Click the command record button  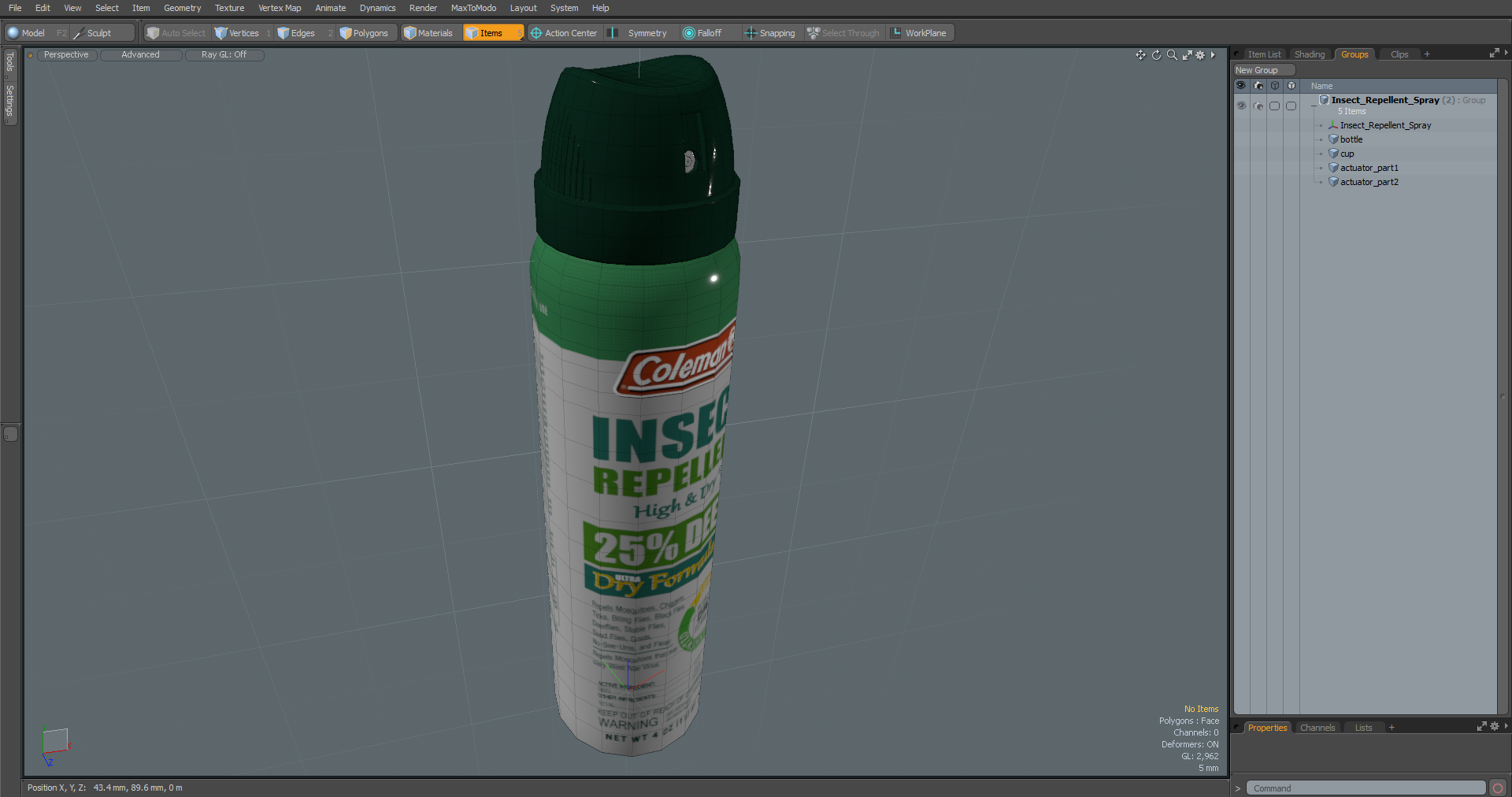1498,788
